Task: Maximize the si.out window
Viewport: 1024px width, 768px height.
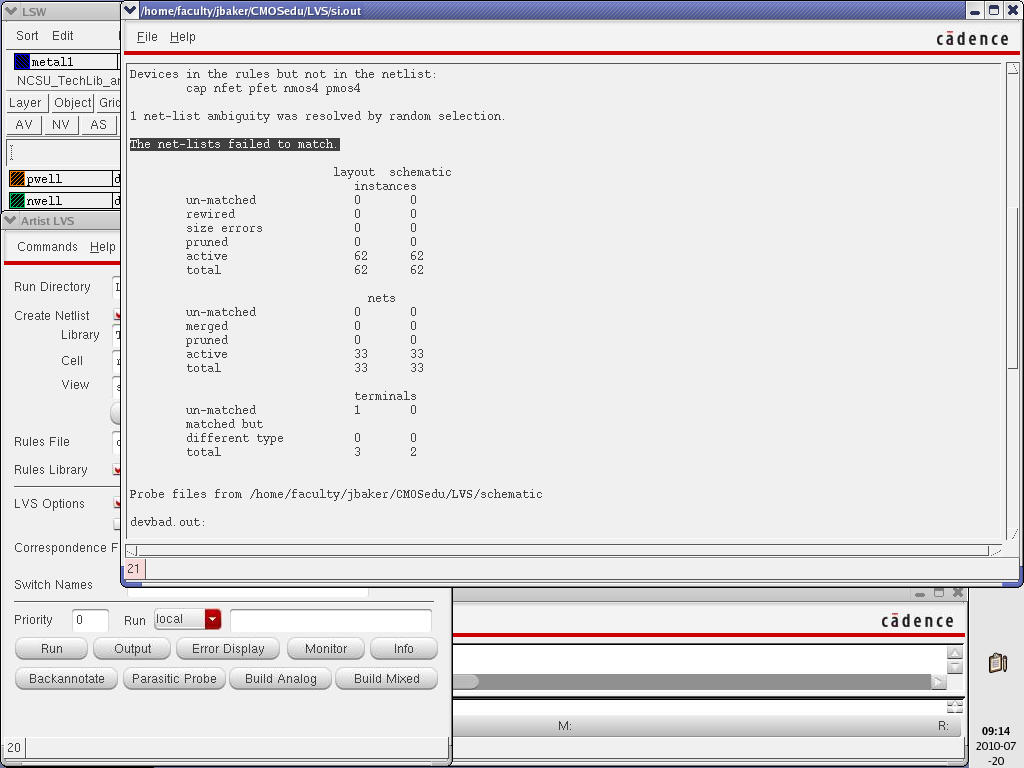Action: coord(993,10)
